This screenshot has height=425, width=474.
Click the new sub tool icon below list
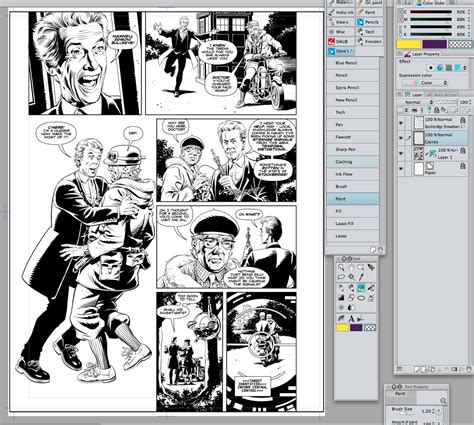(x=373, y=249)
